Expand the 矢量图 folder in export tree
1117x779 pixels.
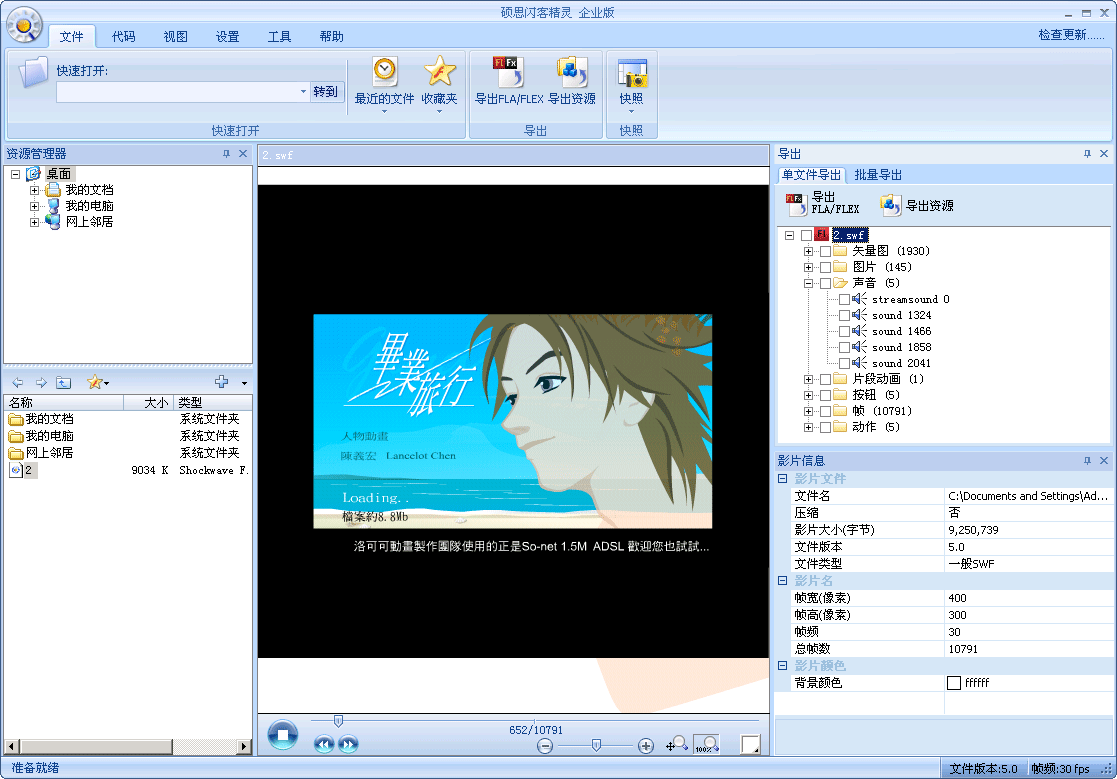[x=808, y=251]
